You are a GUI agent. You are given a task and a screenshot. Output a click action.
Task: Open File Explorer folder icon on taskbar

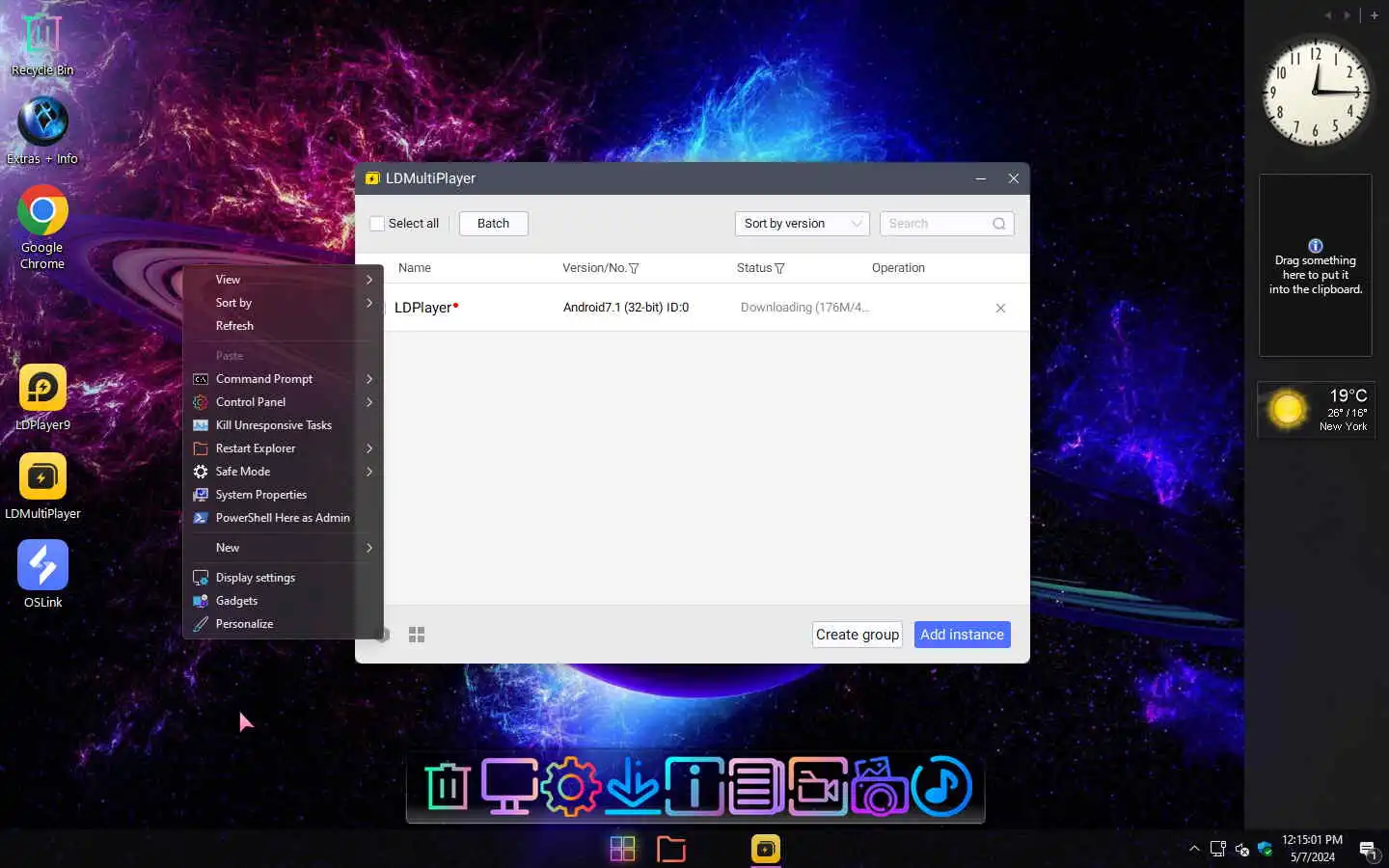tap(671, 849)
